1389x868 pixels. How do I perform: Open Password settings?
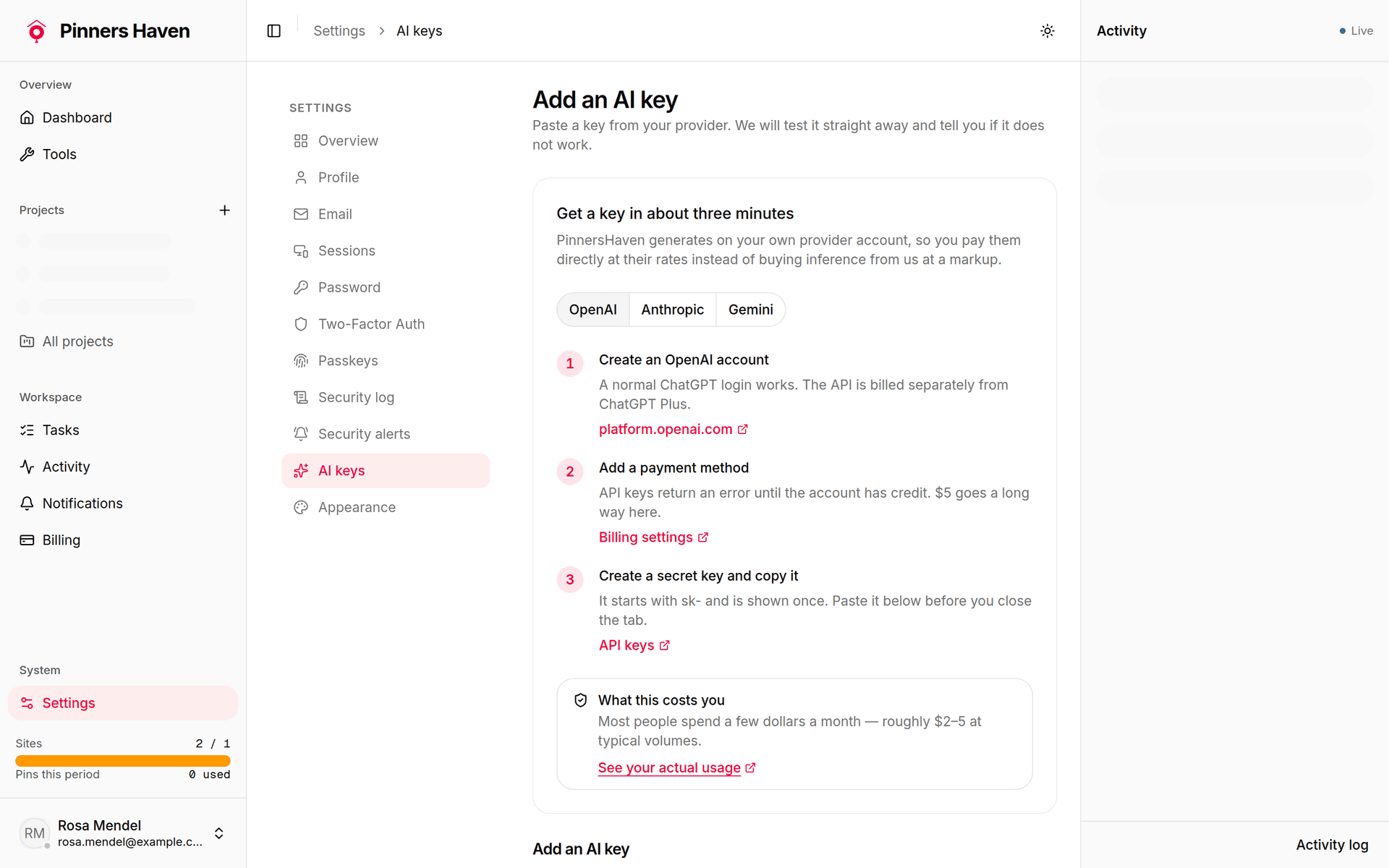[386, 288]
